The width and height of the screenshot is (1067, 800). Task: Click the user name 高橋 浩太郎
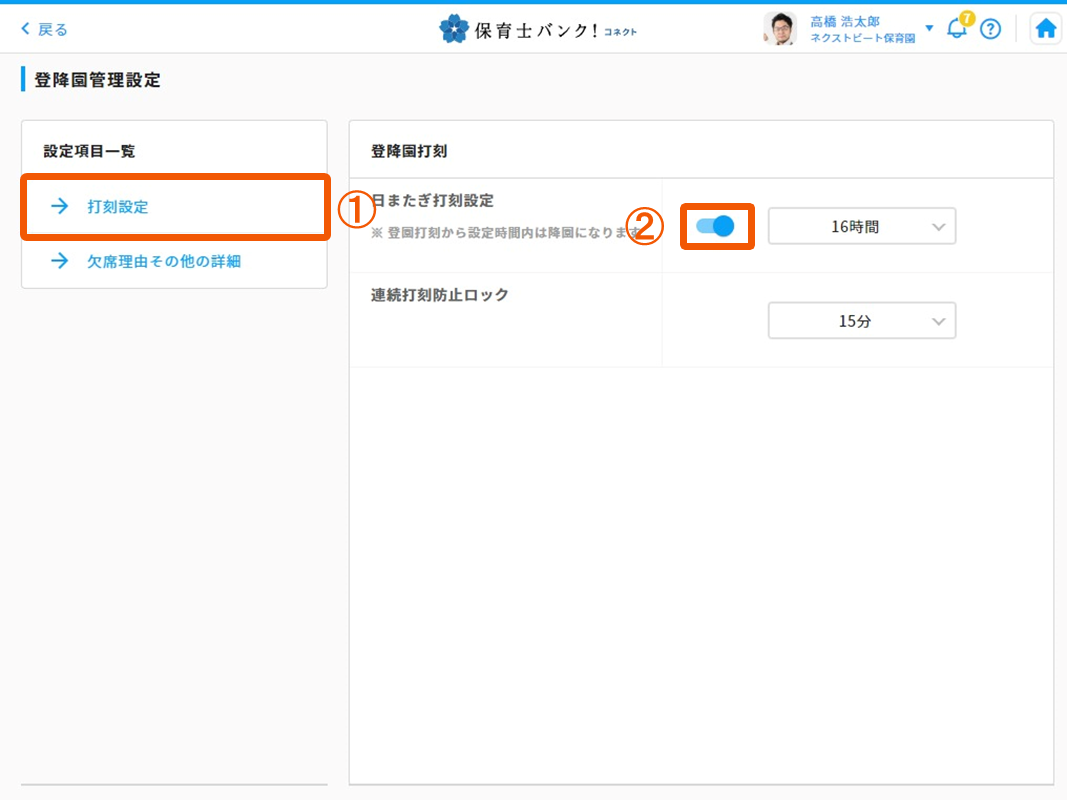845,21
